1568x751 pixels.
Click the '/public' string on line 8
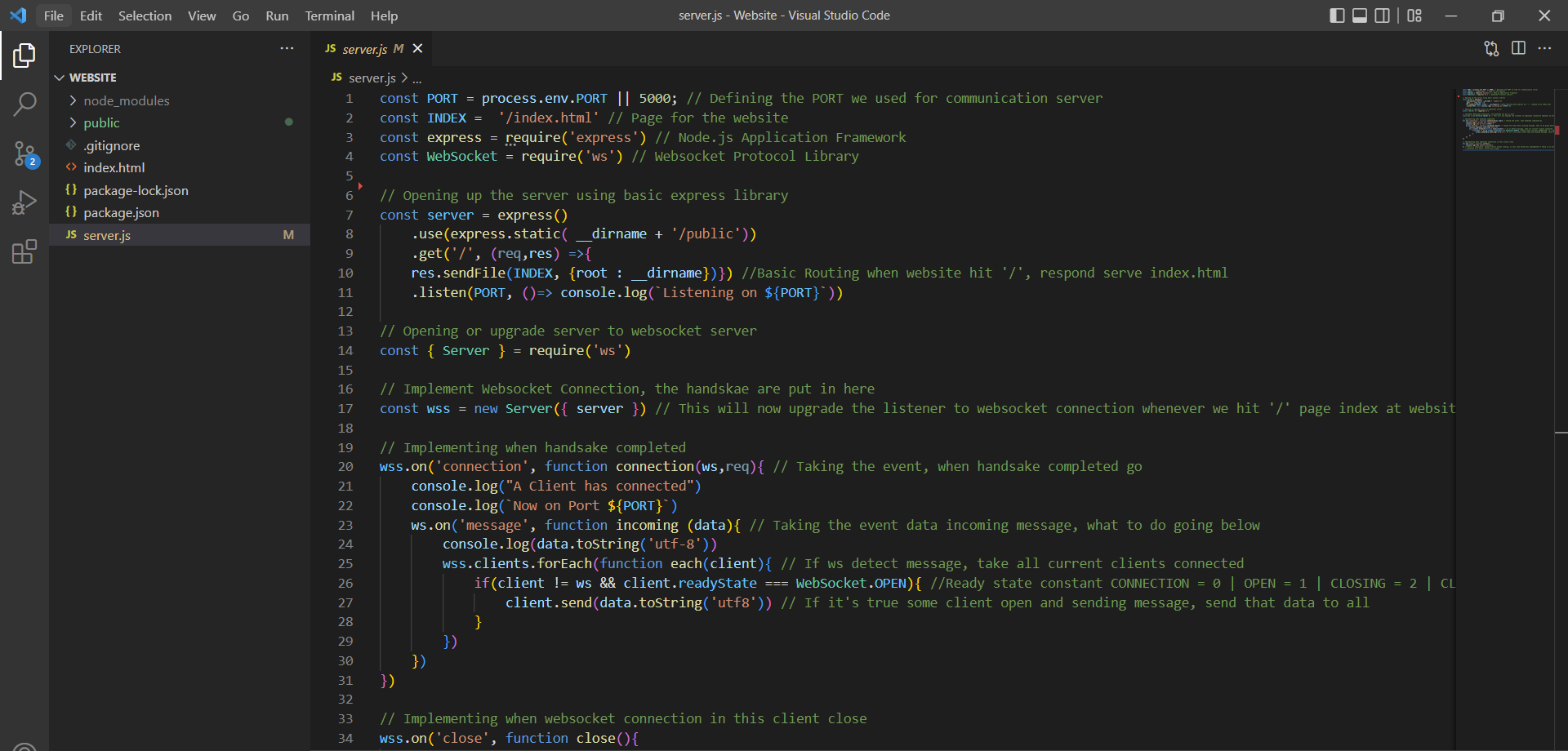706,233
